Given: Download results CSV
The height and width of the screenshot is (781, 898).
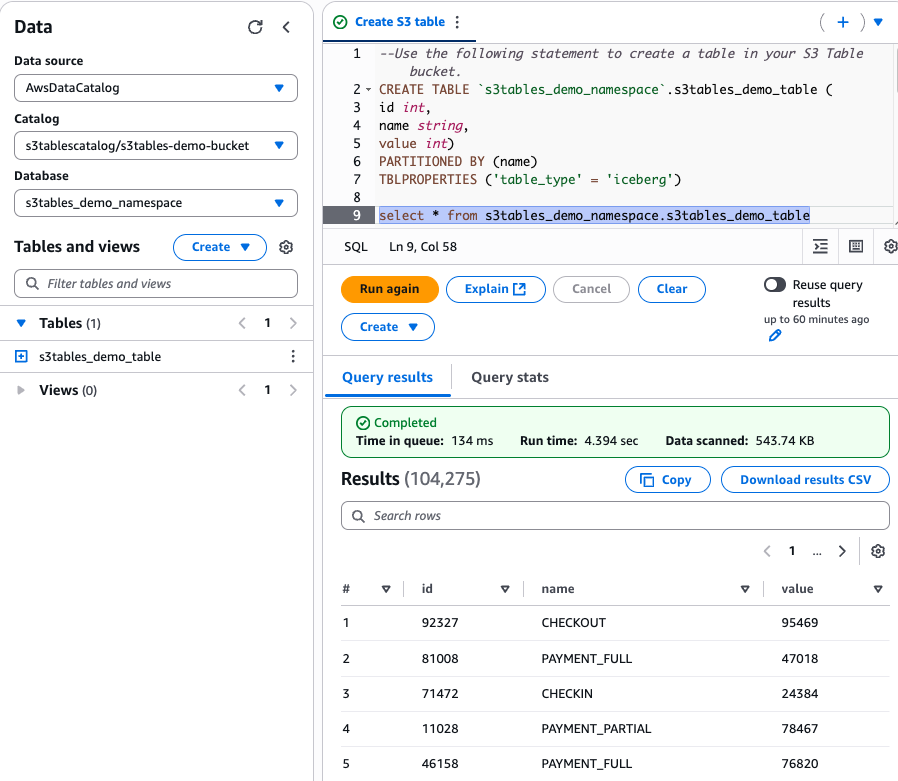Looking at the screenshot, I should pos(805,480).
